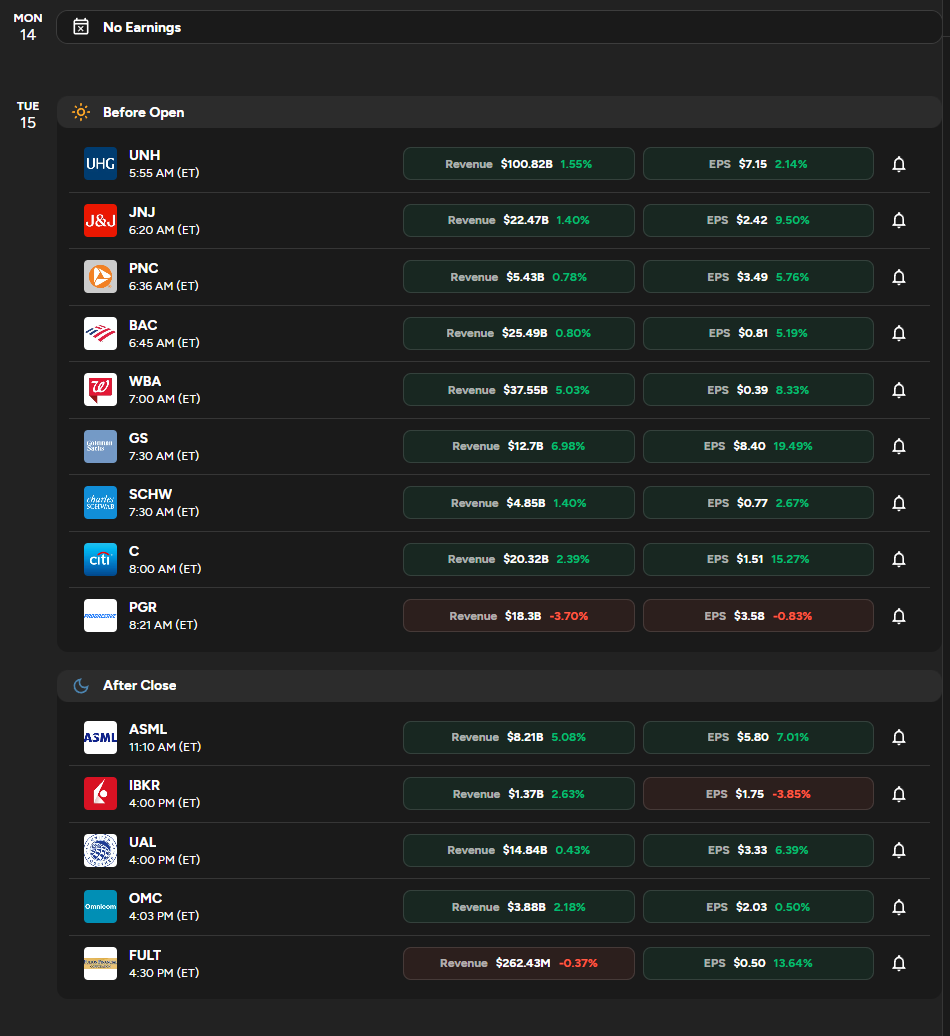Image resolution: width=950 pixels, height=1036 pixels.
Task: Open the Charles Schwab logo
Action: [x=100, y=503]
